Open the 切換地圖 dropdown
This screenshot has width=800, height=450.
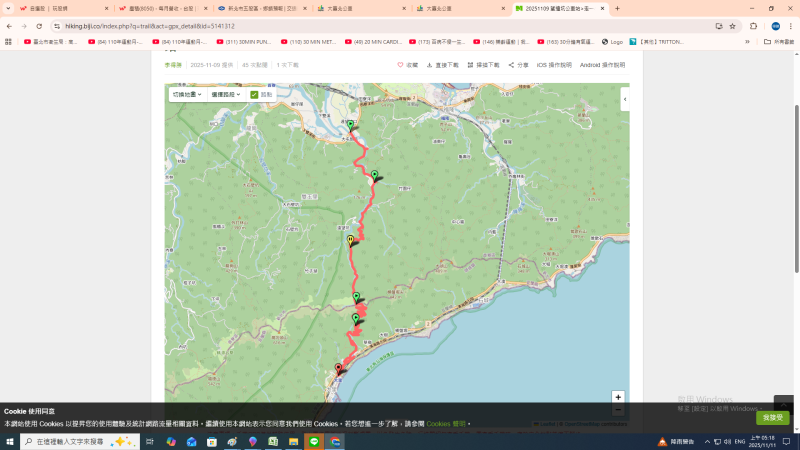[x=187, y=95]
